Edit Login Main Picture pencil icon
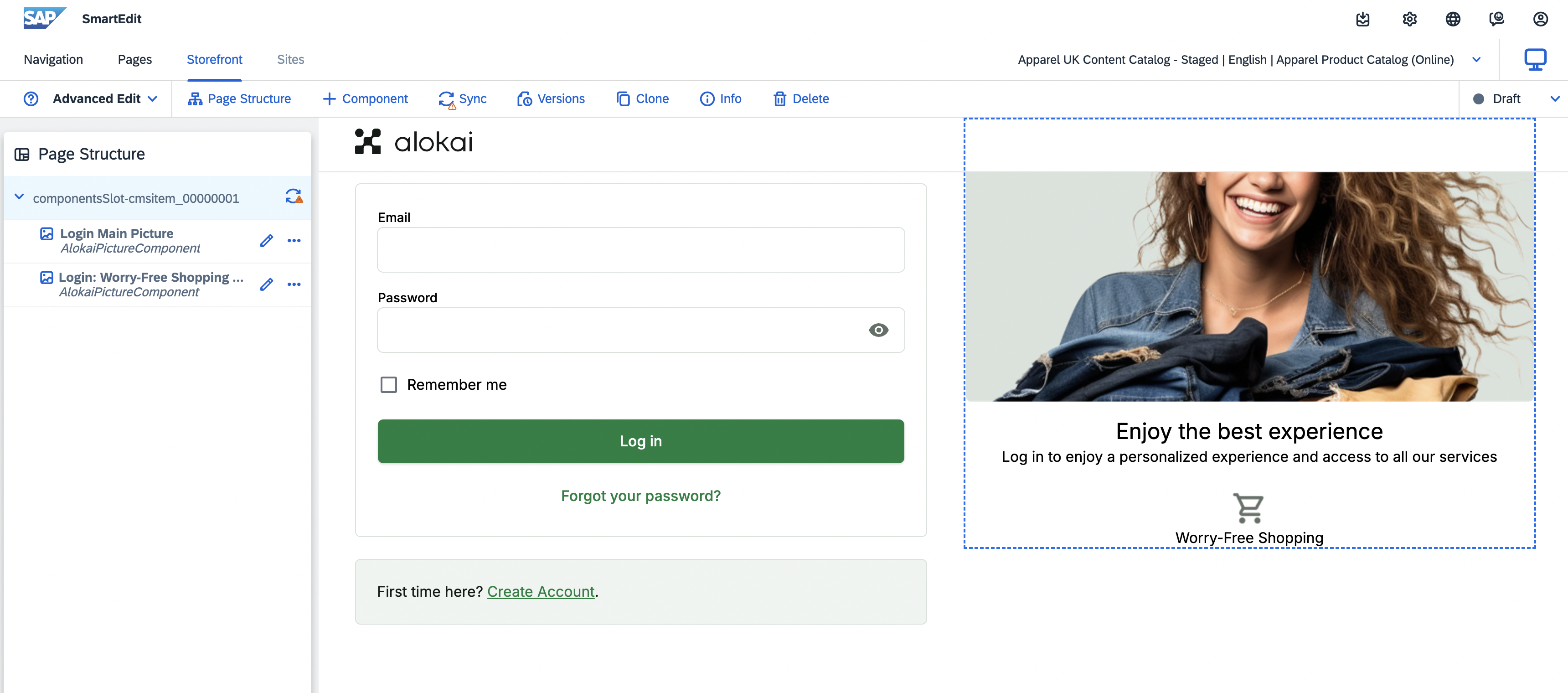The height and width of the screenshot is (693, 1568). pos(266,241)
